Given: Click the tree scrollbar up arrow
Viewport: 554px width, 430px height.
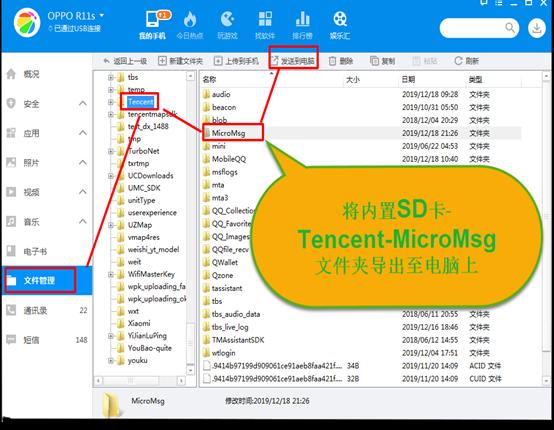Looking at the screenshot, I should pyautogui.click(x=190, y=76).
